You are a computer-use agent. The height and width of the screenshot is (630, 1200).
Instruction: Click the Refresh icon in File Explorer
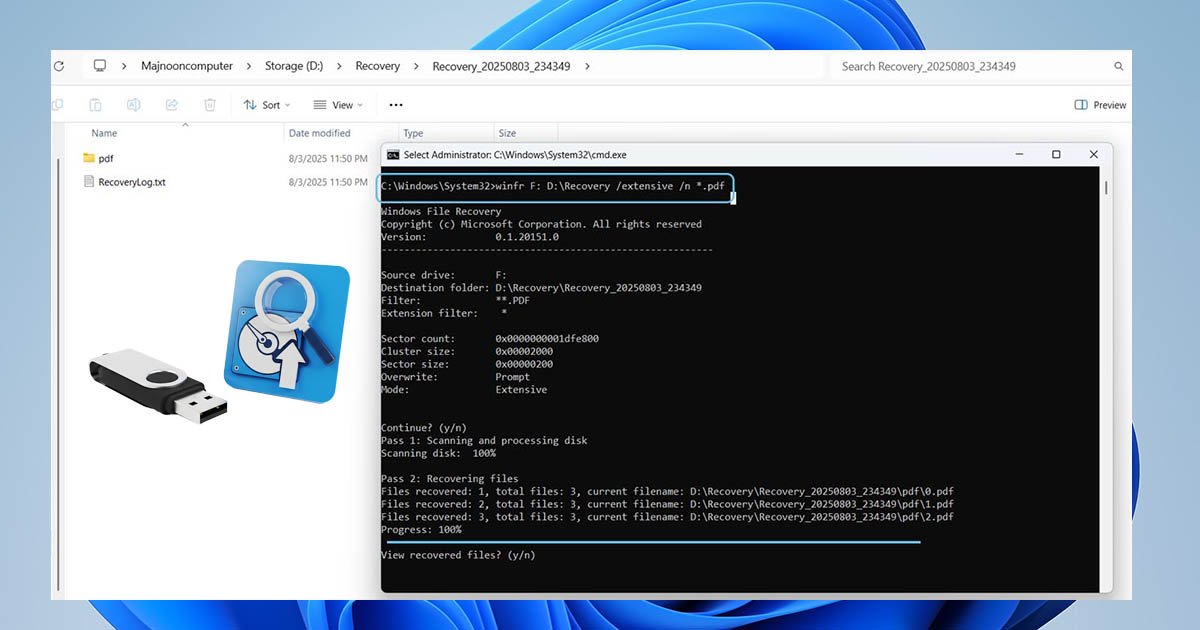tap(59, 66)
